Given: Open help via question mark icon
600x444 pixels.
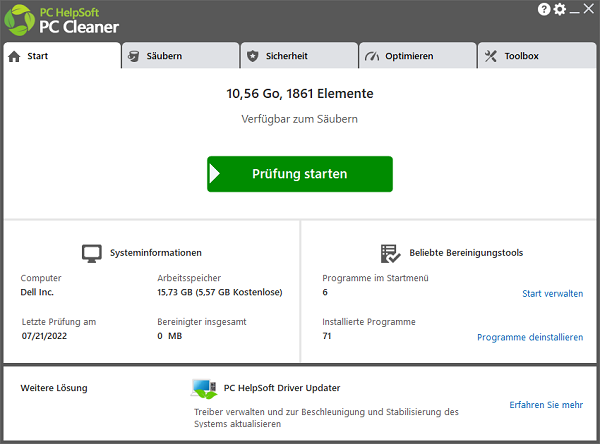Looking at the screenshot, I should tap(544, 9).
